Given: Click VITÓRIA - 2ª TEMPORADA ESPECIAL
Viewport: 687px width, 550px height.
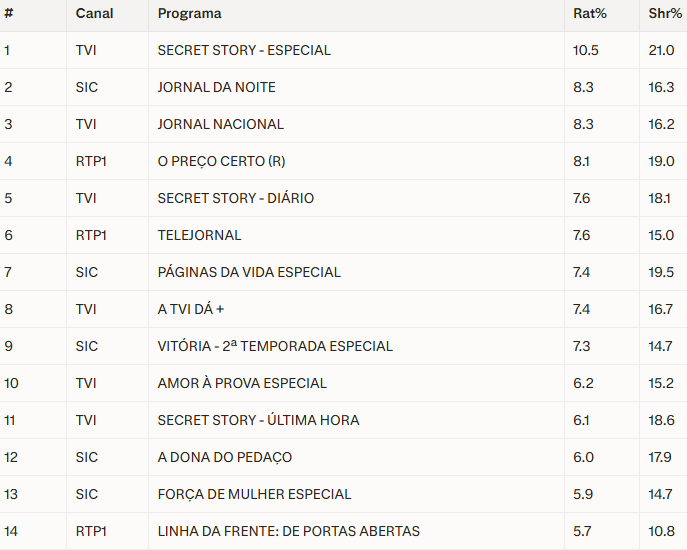Looking at the screenshot, I should [275, 346].
